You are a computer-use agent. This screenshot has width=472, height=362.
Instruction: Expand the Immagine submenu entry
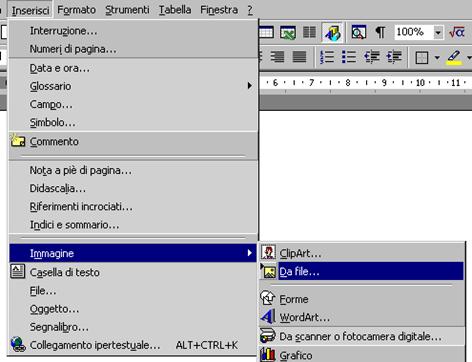[133, 253]
